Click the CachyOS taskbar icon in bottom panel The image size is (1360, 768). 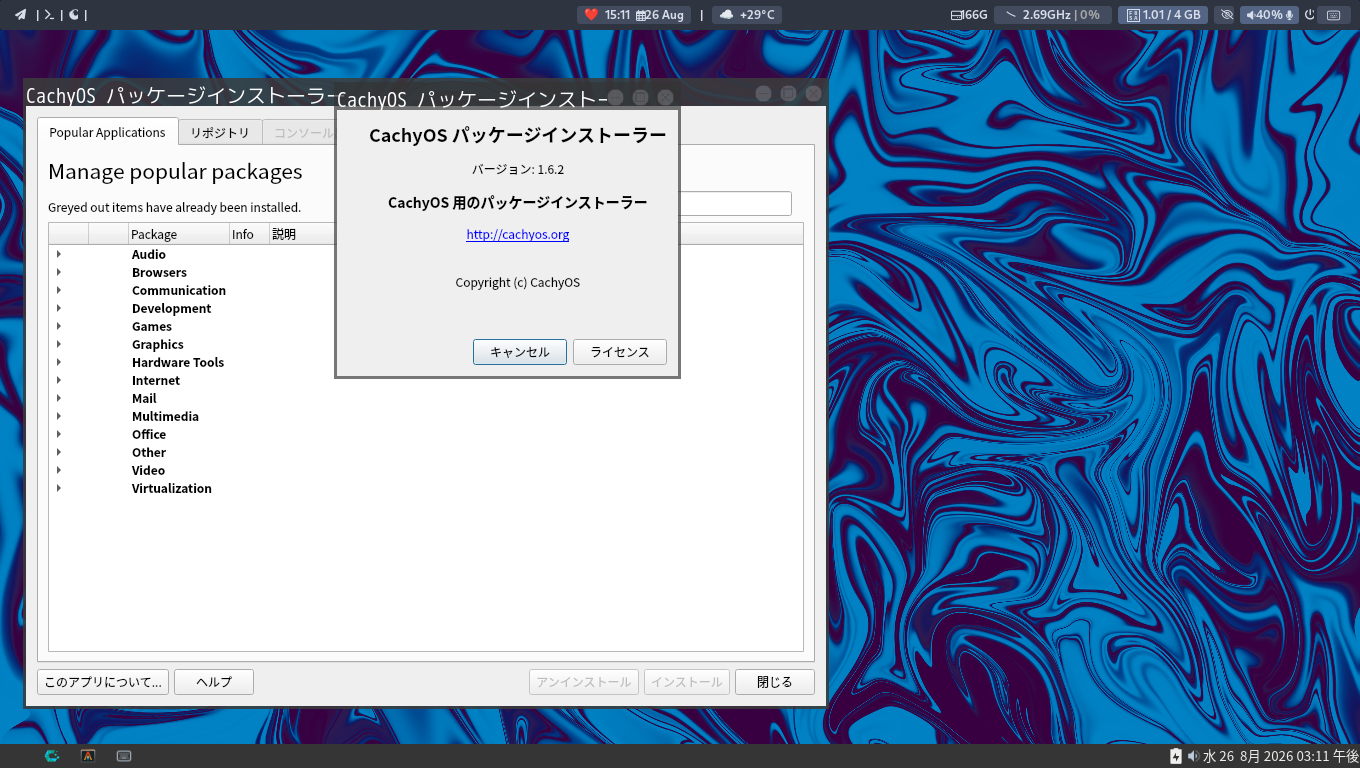[52, 756]
